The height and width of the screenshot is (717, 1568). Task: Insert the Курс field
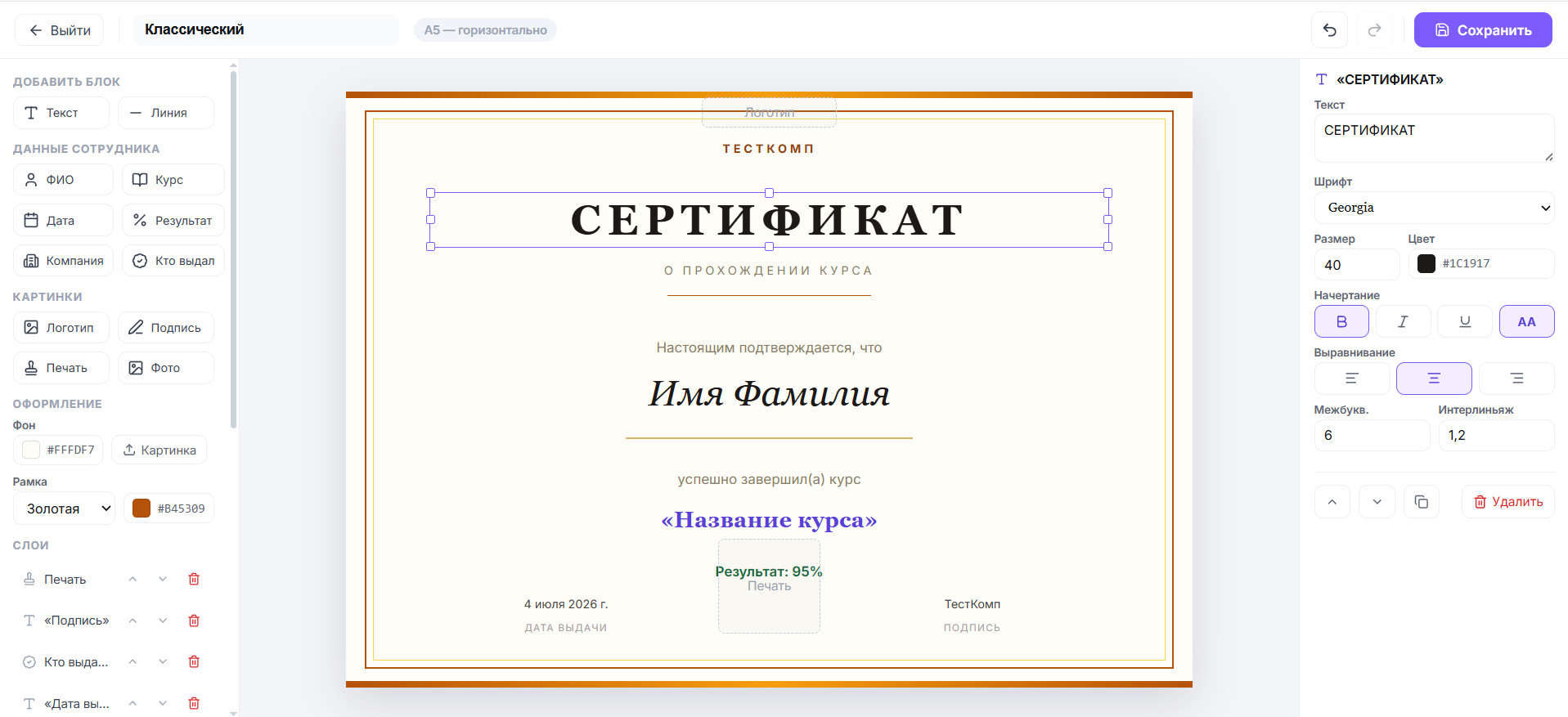pos(173,180)
